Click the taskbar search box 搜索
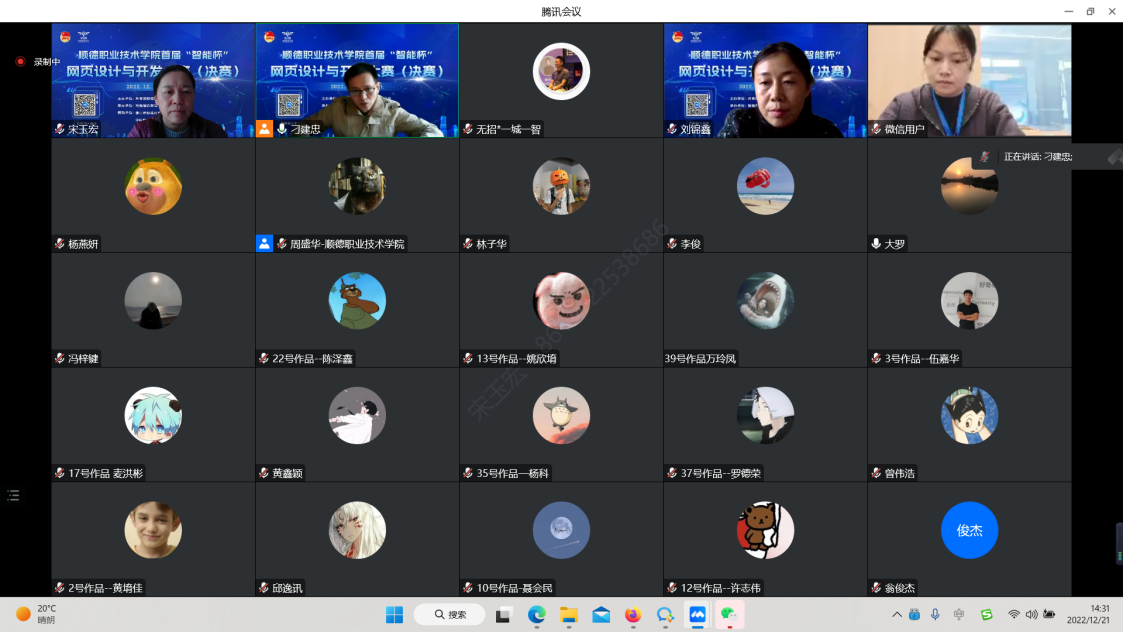The image size is (1123, 632). click(x=449, y=614)
